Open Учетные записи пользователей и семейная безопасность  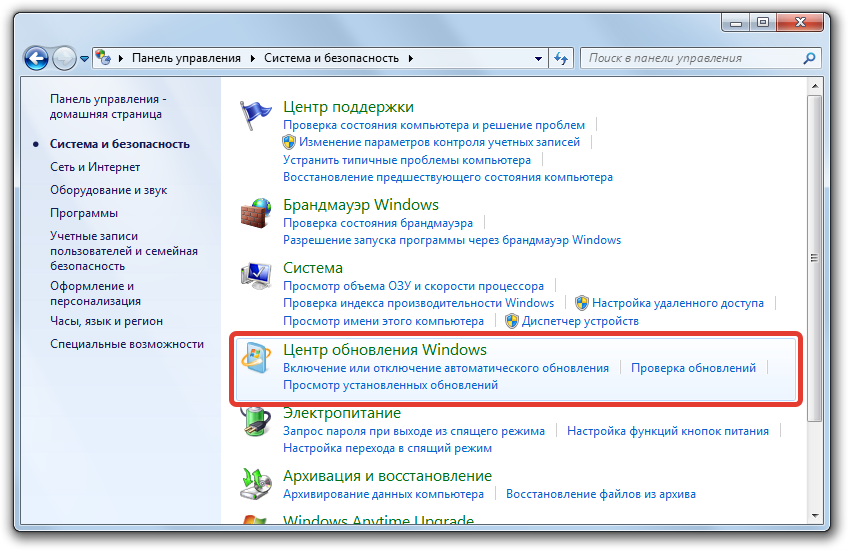tap(124, 251)
